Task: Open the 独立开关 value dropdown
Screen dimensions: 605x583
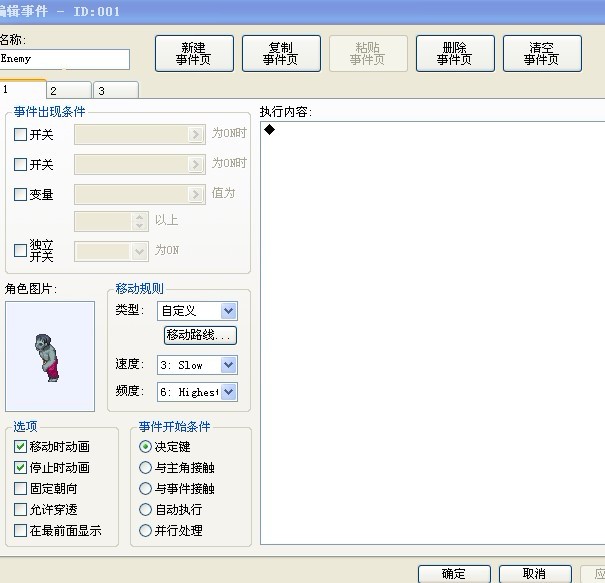Action: (x=111, y=252)
